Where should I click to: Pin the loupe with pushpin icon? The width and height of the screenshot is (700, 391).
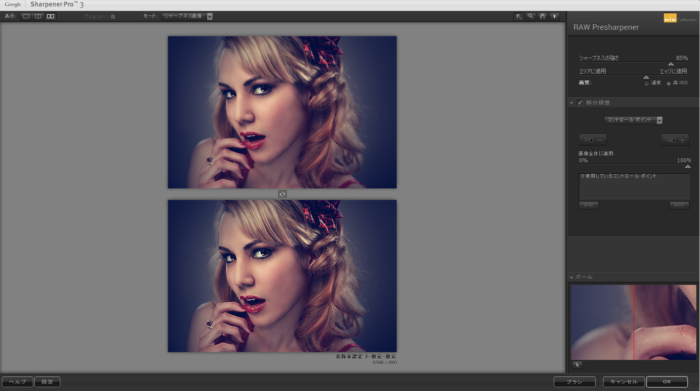[577, 365]
